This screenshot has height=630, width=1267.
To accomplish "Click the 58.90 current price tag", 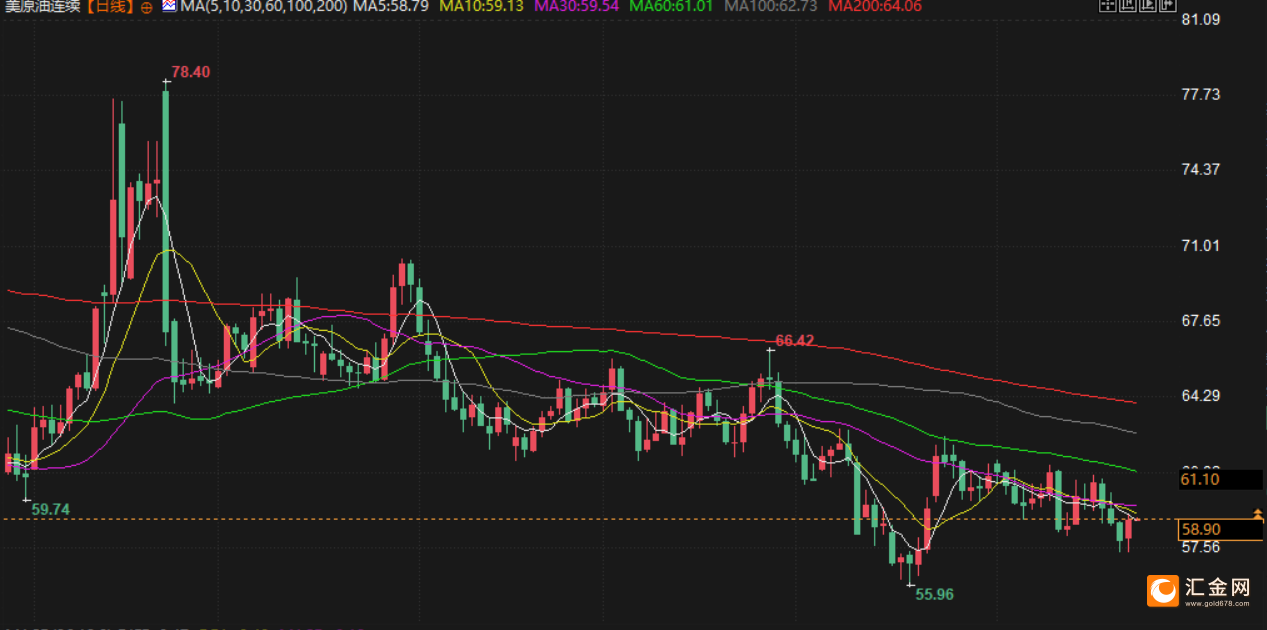I will (x=1219, y=528).
